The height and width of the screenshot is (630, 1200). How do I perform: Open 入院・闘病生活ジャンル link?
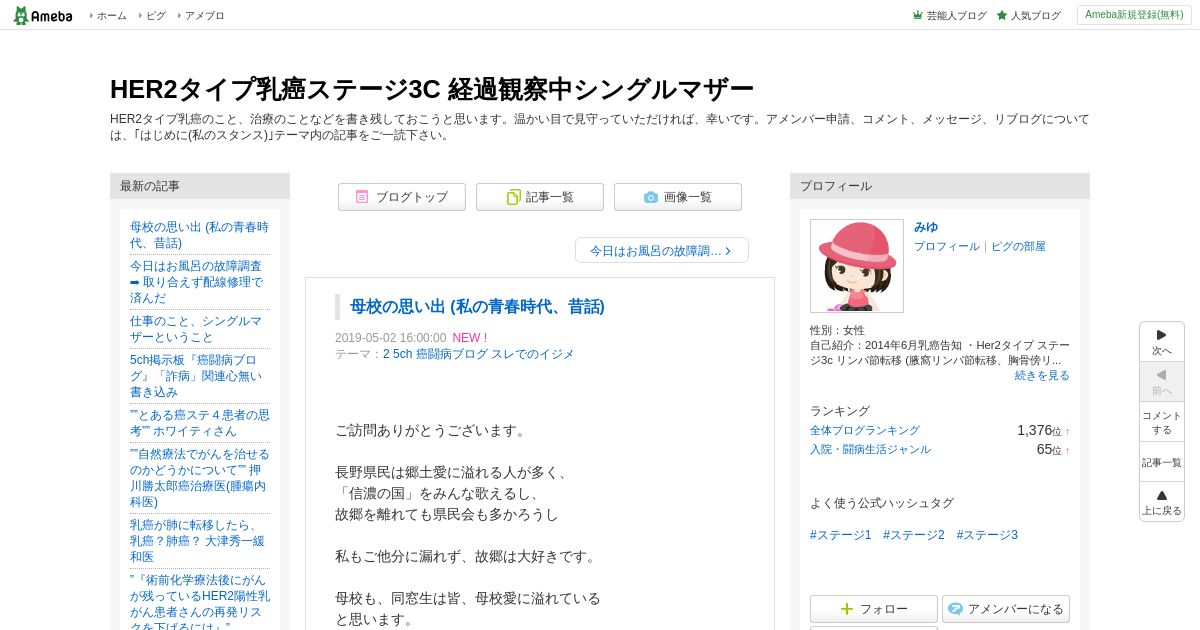pos(870,449)
